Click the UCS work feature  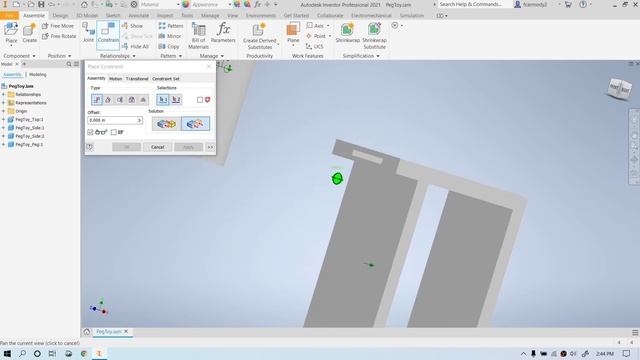tap(315, 47)
